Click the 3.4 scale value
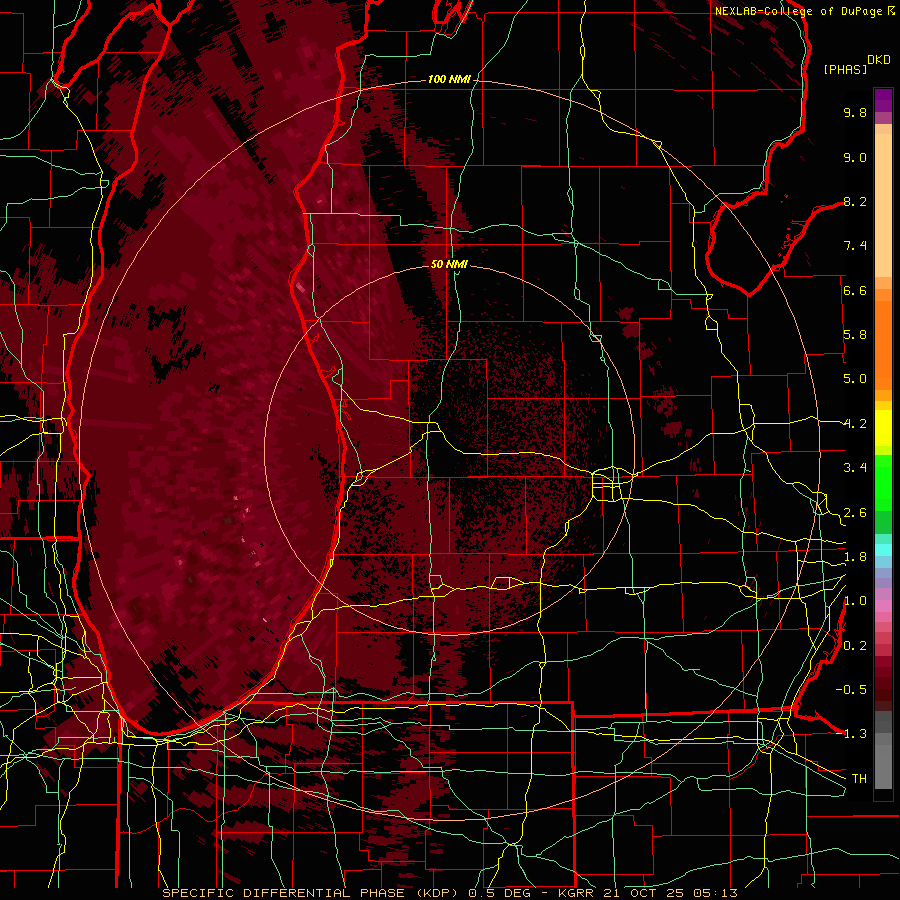Viewport: 900px width, 900px height. coord(855,468)
